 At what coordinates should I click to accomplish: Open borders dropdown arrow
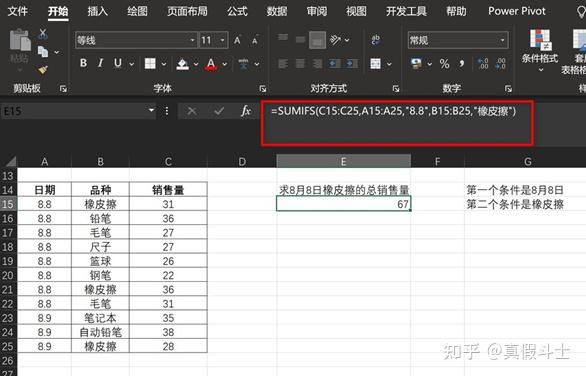(164, 64)
